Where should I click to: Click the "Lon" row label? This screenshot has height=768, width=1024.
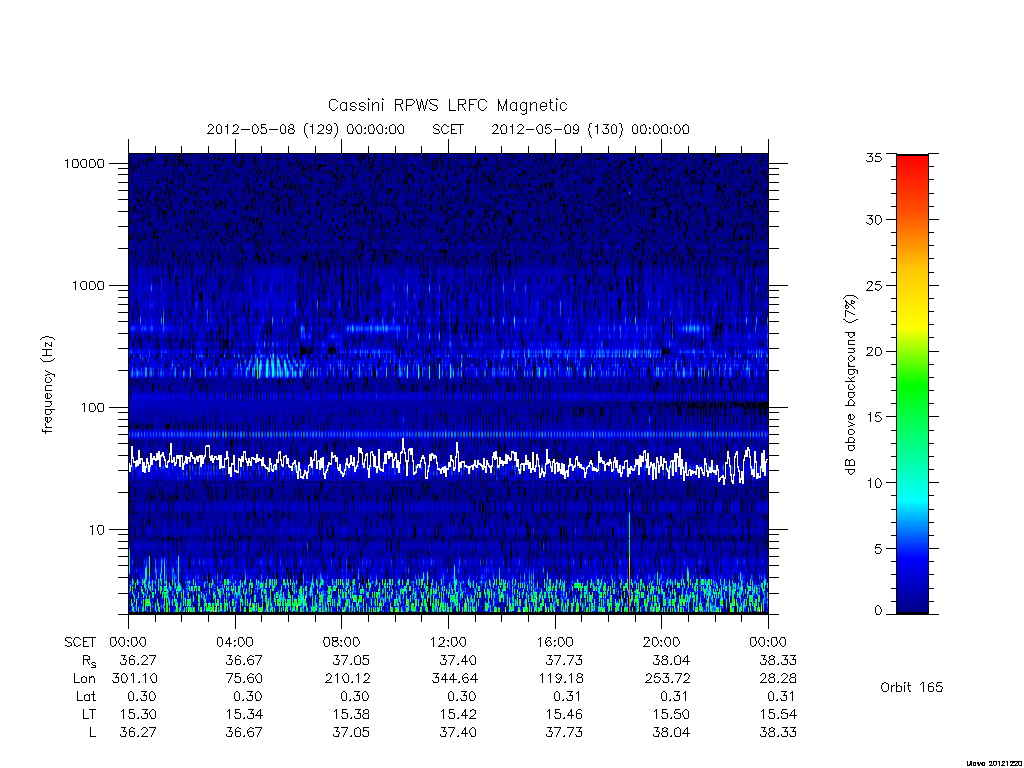tap(84, 679)
